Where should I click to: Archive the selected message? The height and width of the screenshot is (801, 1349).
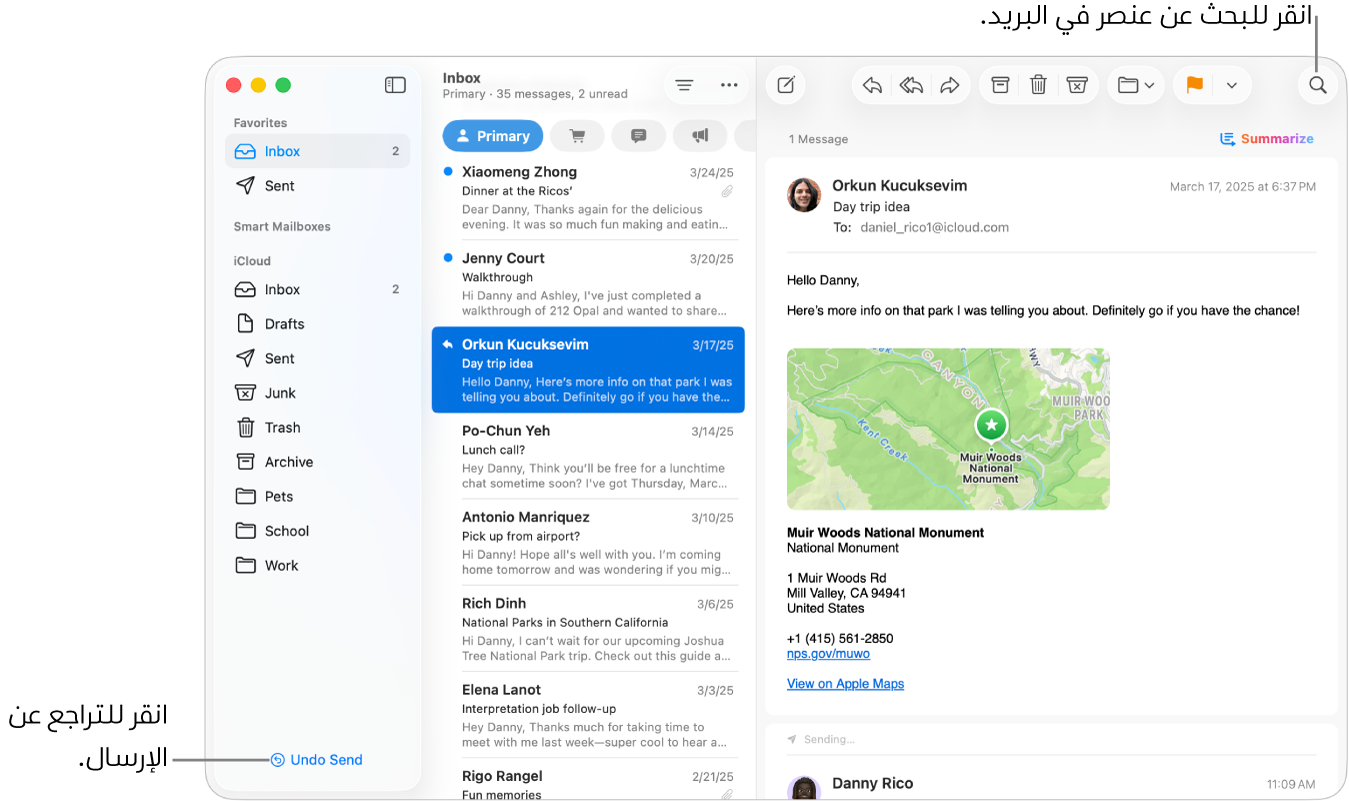point(1000,86)
